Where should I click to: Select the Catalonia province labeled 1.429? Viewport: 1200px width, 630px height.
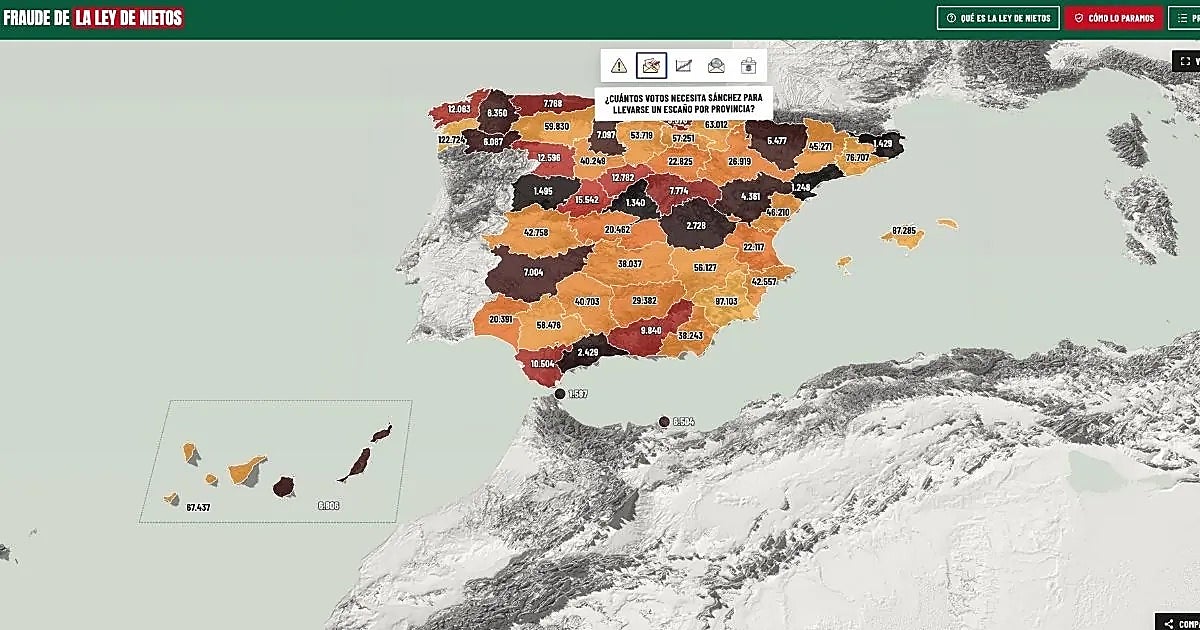[882, 145]
